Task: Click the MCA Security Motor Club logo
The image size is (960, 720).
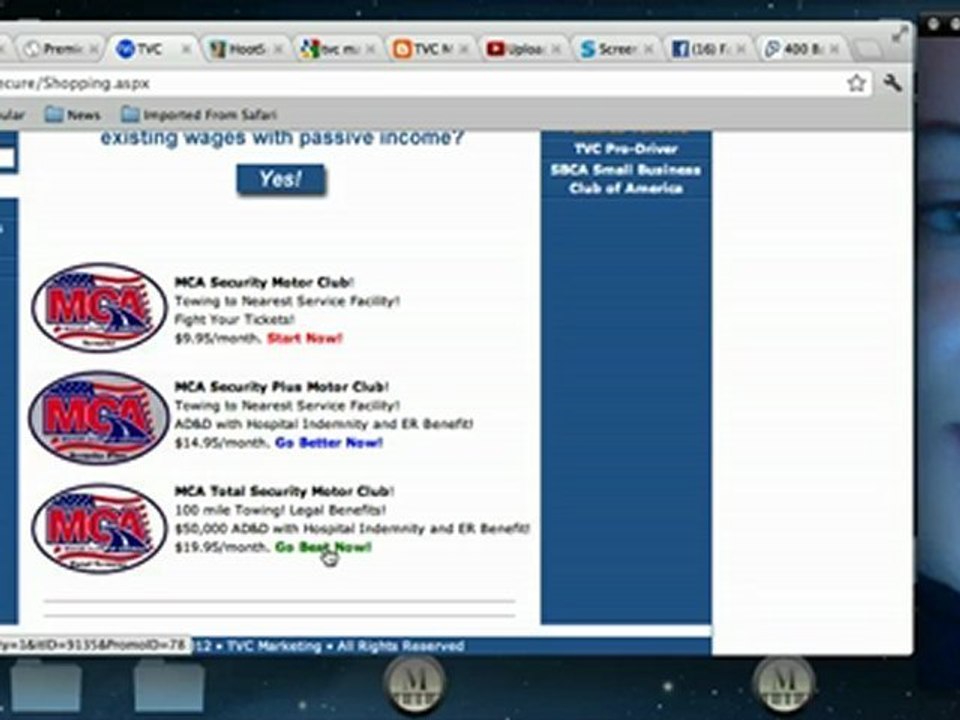Action: pos(99,307)
